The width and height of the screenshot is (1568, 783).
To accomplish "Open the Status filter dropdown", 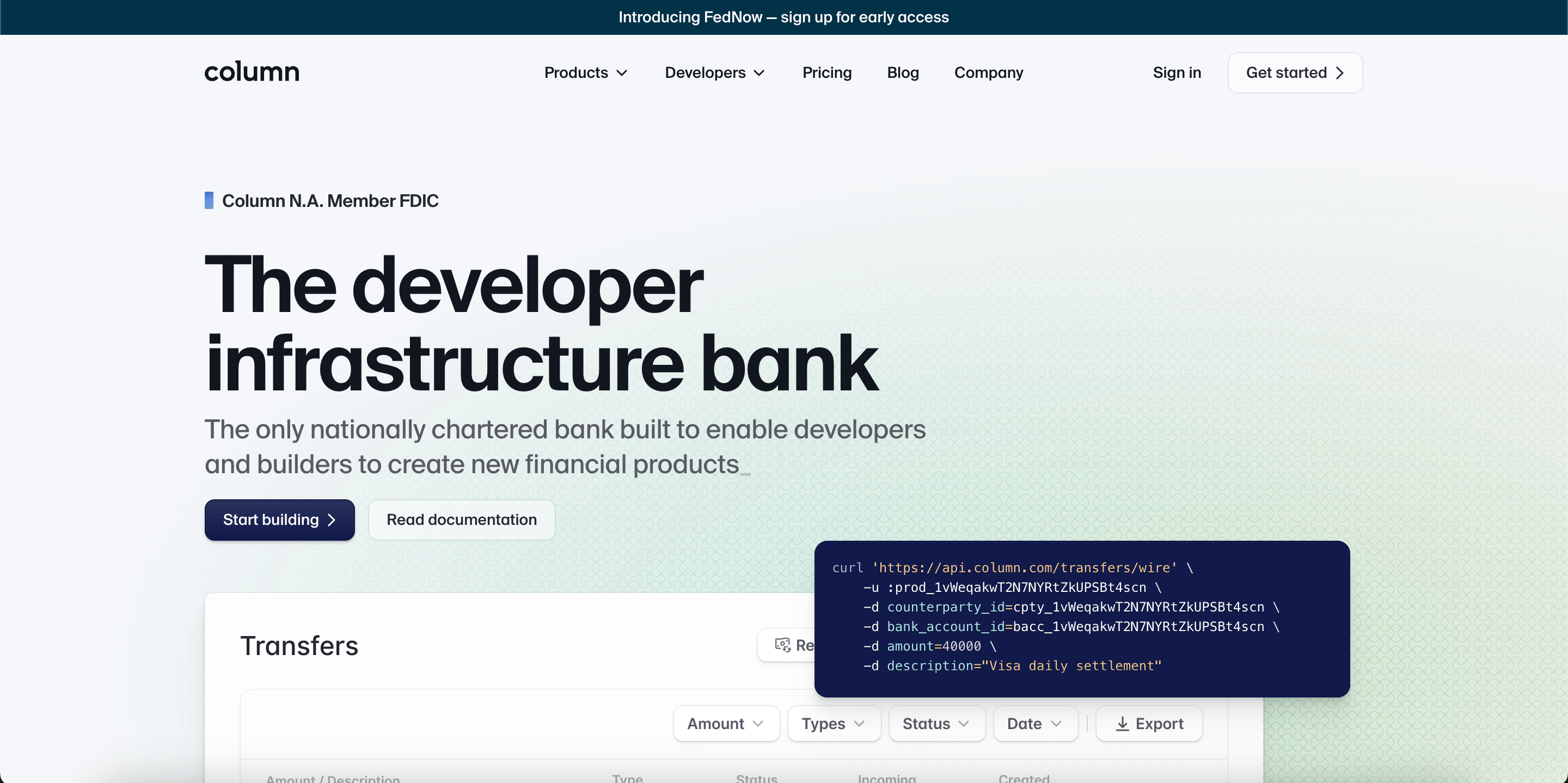I will [x=937, y=723].
